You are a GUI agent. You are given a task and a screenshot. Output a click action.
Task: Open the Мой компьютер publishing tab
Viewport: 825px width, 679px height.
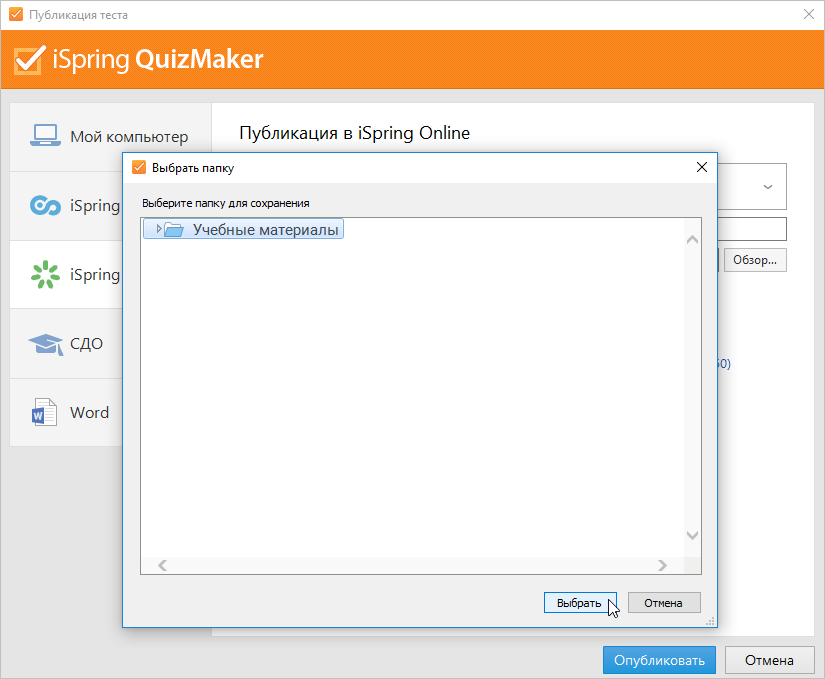pos(110,137)
